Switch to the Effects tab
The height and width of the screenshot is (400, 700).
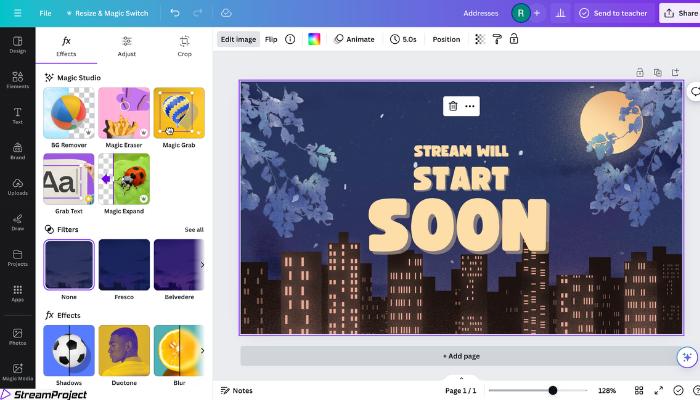pos(66,46)
